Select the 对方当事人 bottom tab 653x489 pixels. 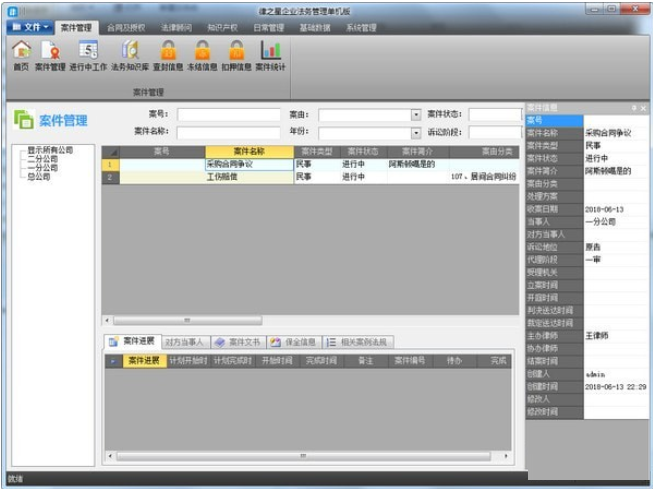184,342
